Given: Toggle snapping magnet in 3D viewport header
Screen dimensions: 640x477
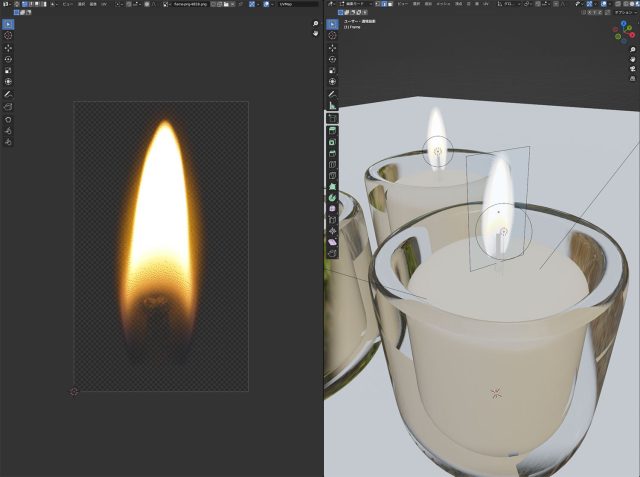Looking at the screenshot, I should (540, 4).
